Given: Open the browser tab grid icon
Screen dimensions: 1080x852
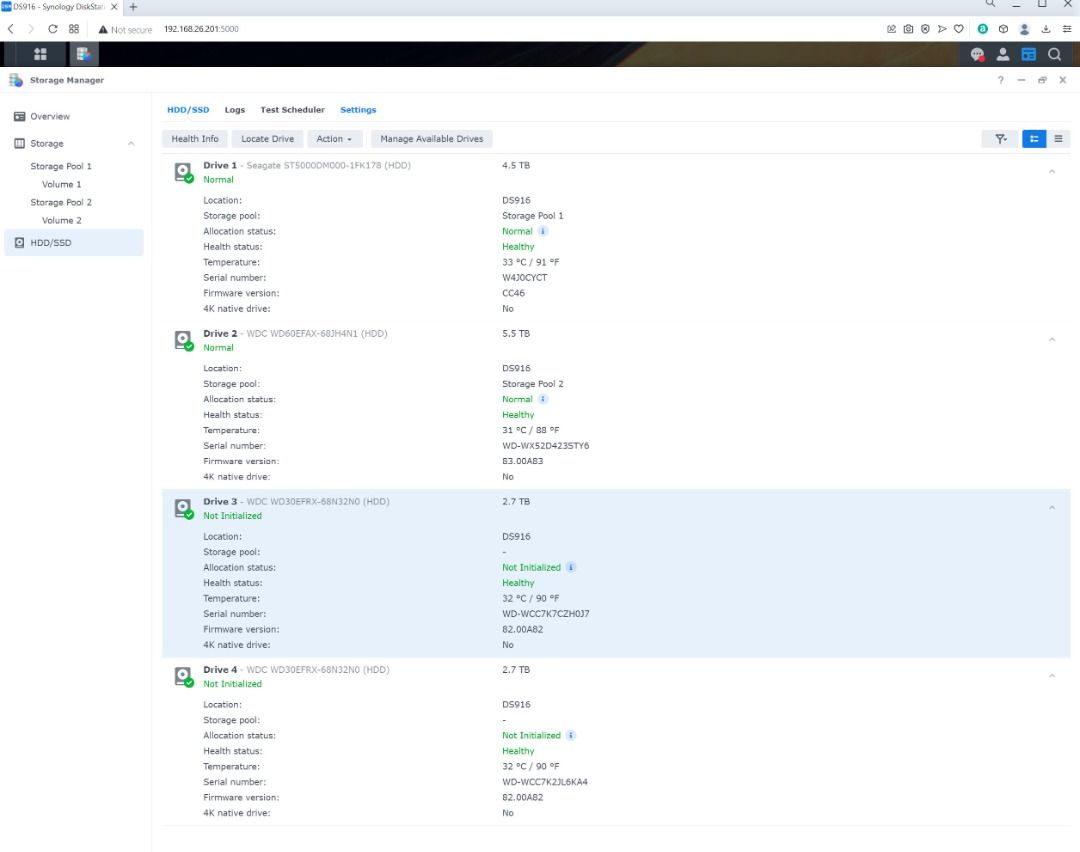Looking at the screenshot, I should pos(74,29).
